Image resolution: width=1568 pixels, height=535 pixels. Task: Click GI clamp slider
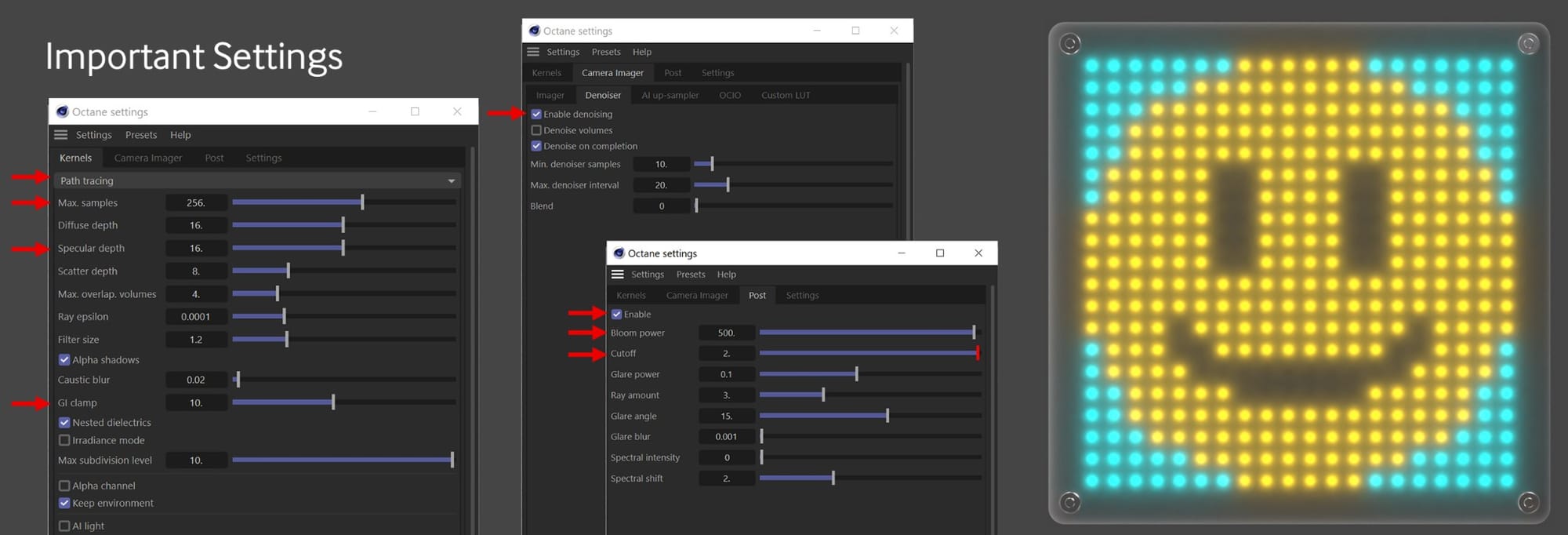coord(344,402)
